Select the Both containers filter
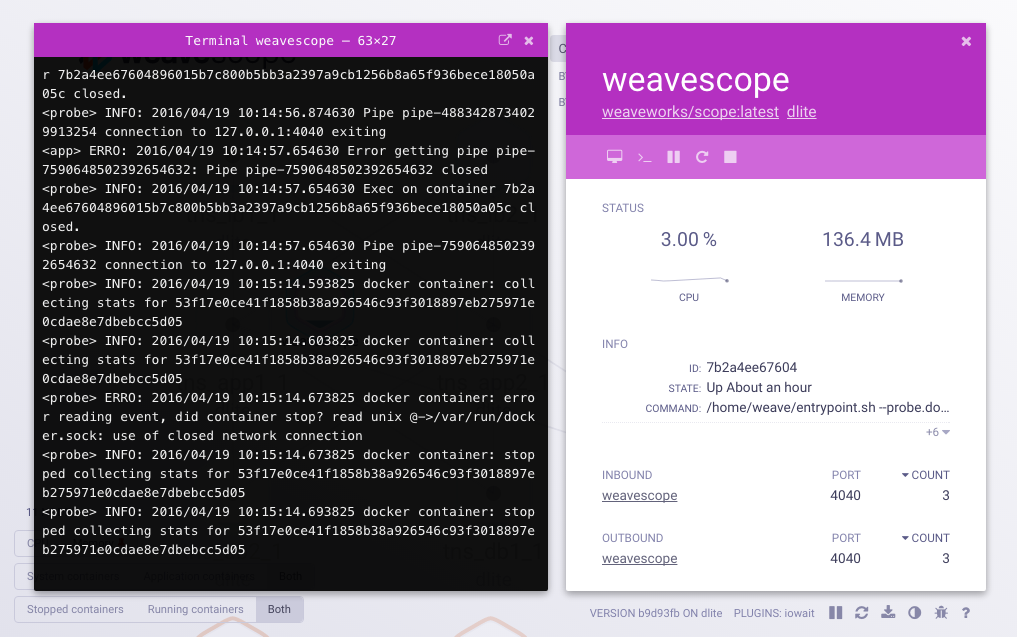1017x637 pixels. (x=279, y=609)
